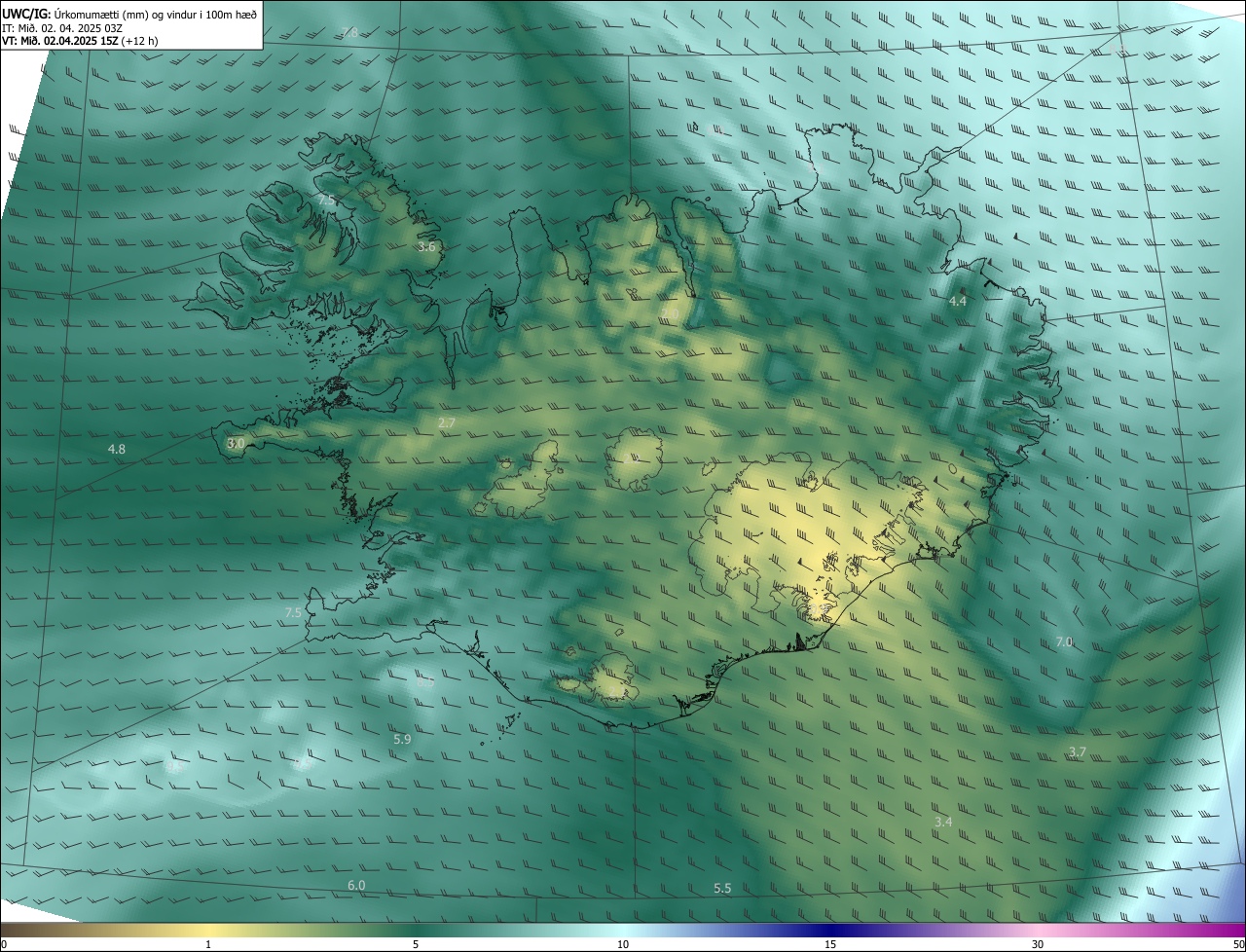Click the initial time line "IT: Mið. 02. 04. 2025 03Z"
The width and height of the screenshot is (1246, 952).
[62, 27]
